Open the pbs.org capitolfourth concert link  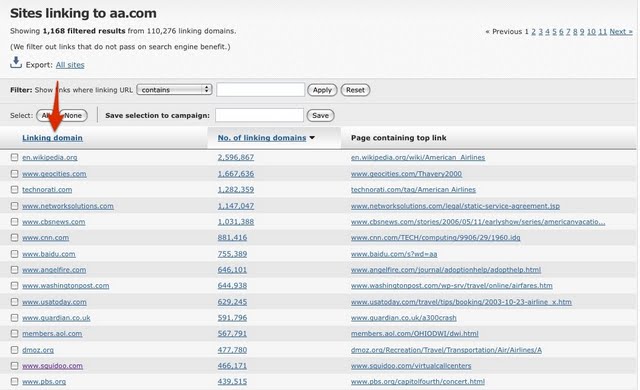click(x=418, y=382)
